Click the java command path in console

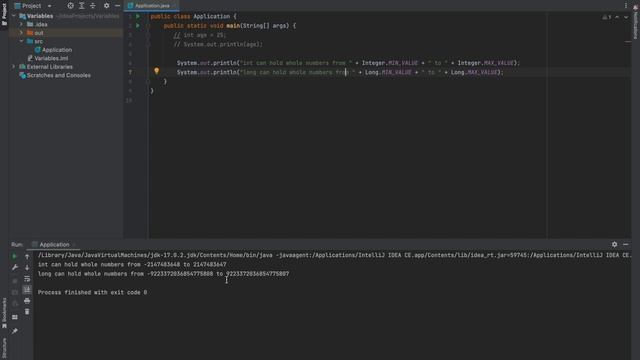[155, 255]
